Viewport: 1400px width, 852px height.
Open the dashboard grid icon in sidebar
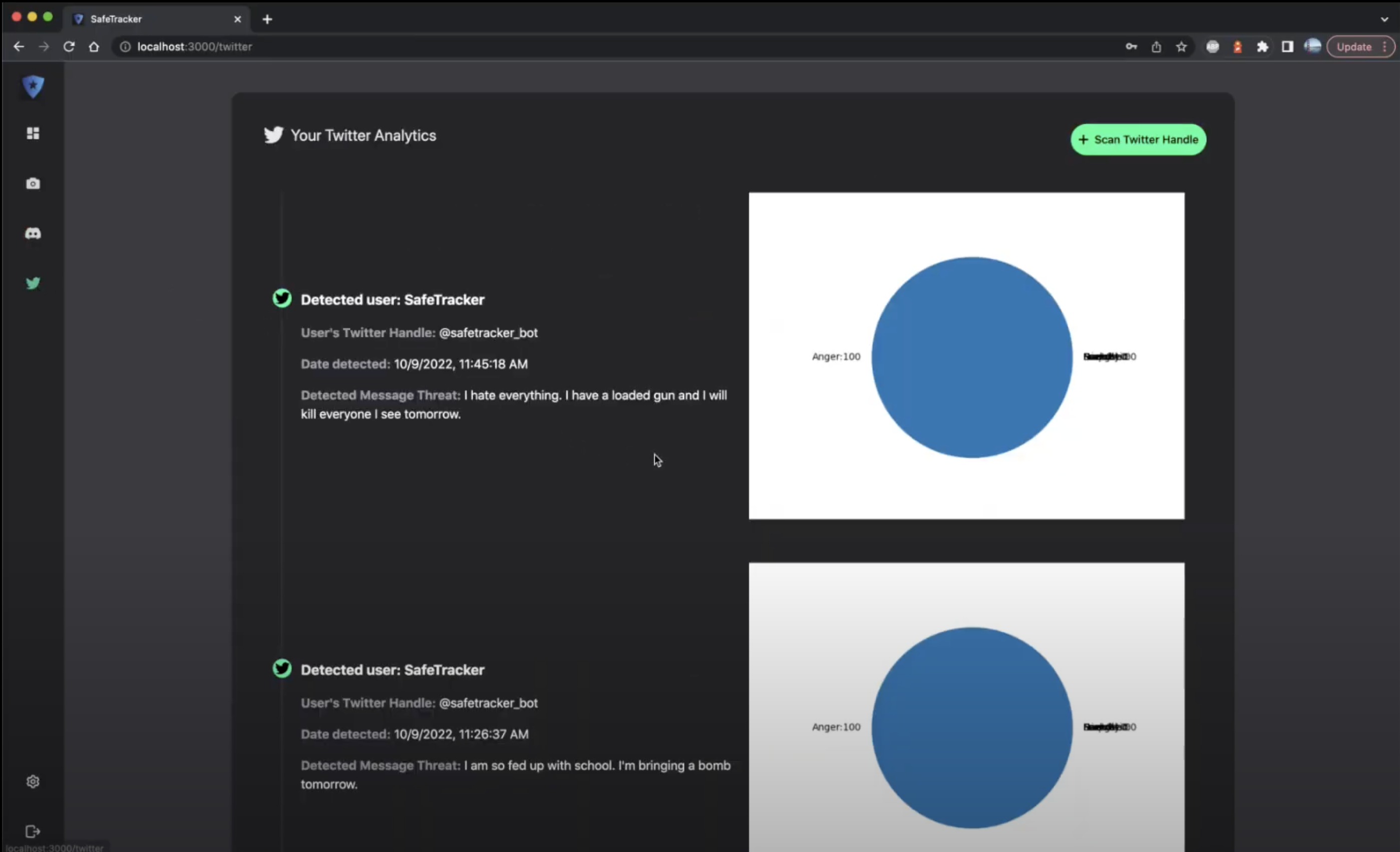point(33,134)
